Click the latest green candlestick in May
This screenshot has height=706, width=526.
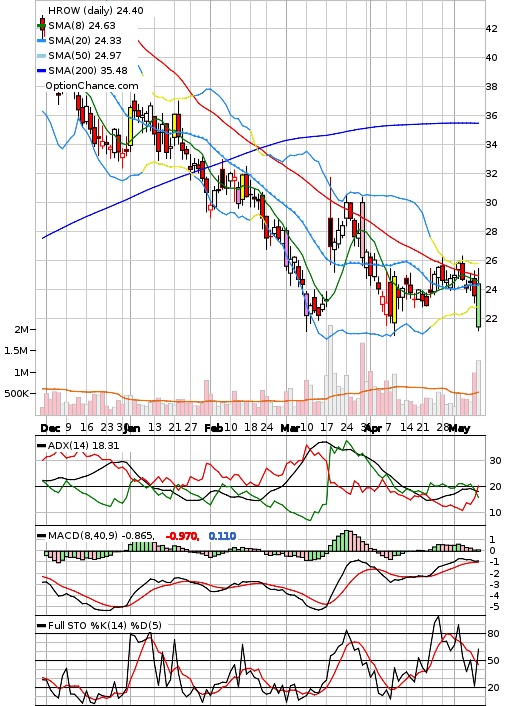pos(478,305)
